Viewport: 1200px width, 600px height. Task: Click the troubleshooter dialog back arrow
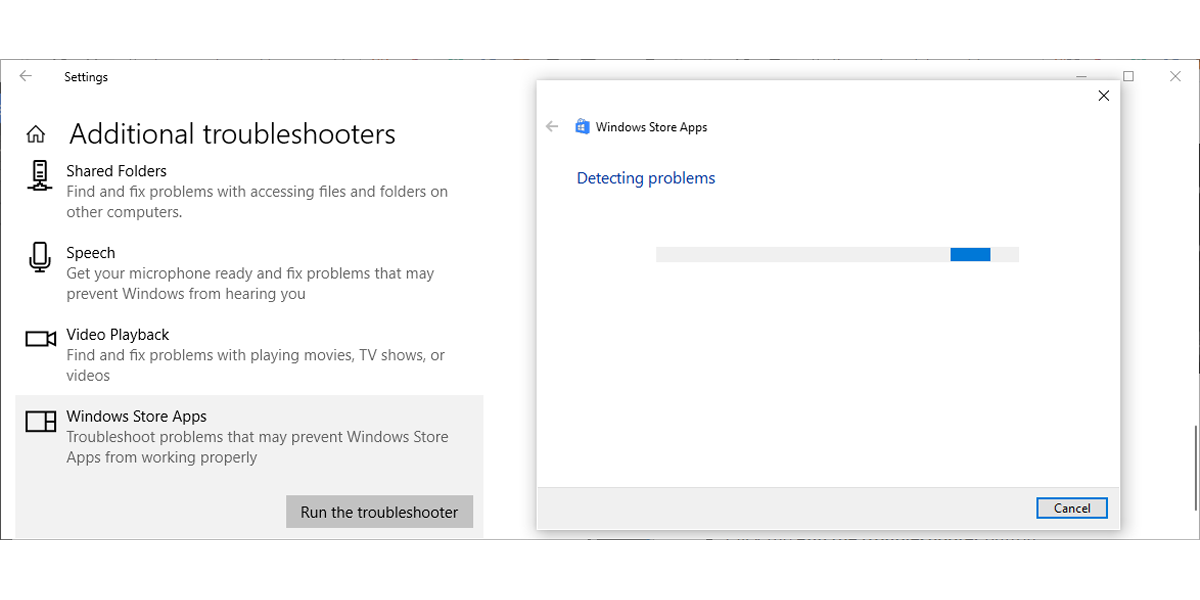pyautogui.click(x=551, y=127)
